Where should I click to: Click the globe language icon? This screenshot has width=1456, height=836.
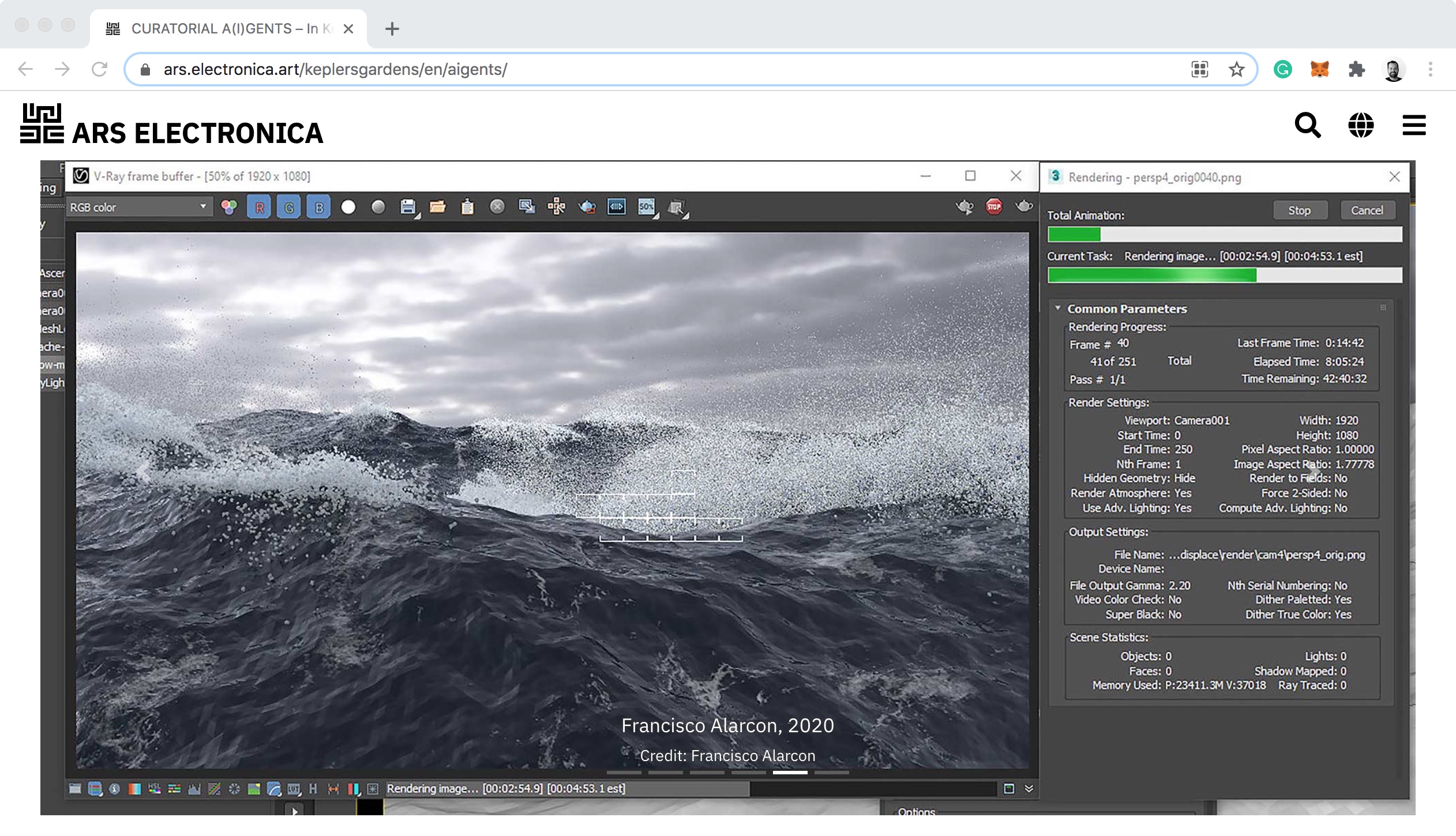[1360, 125]
